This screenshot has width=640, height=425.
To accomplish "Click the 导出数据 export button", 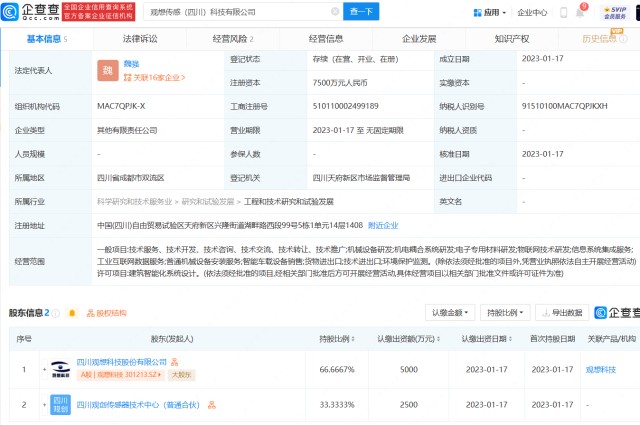I will click(562, 313).
